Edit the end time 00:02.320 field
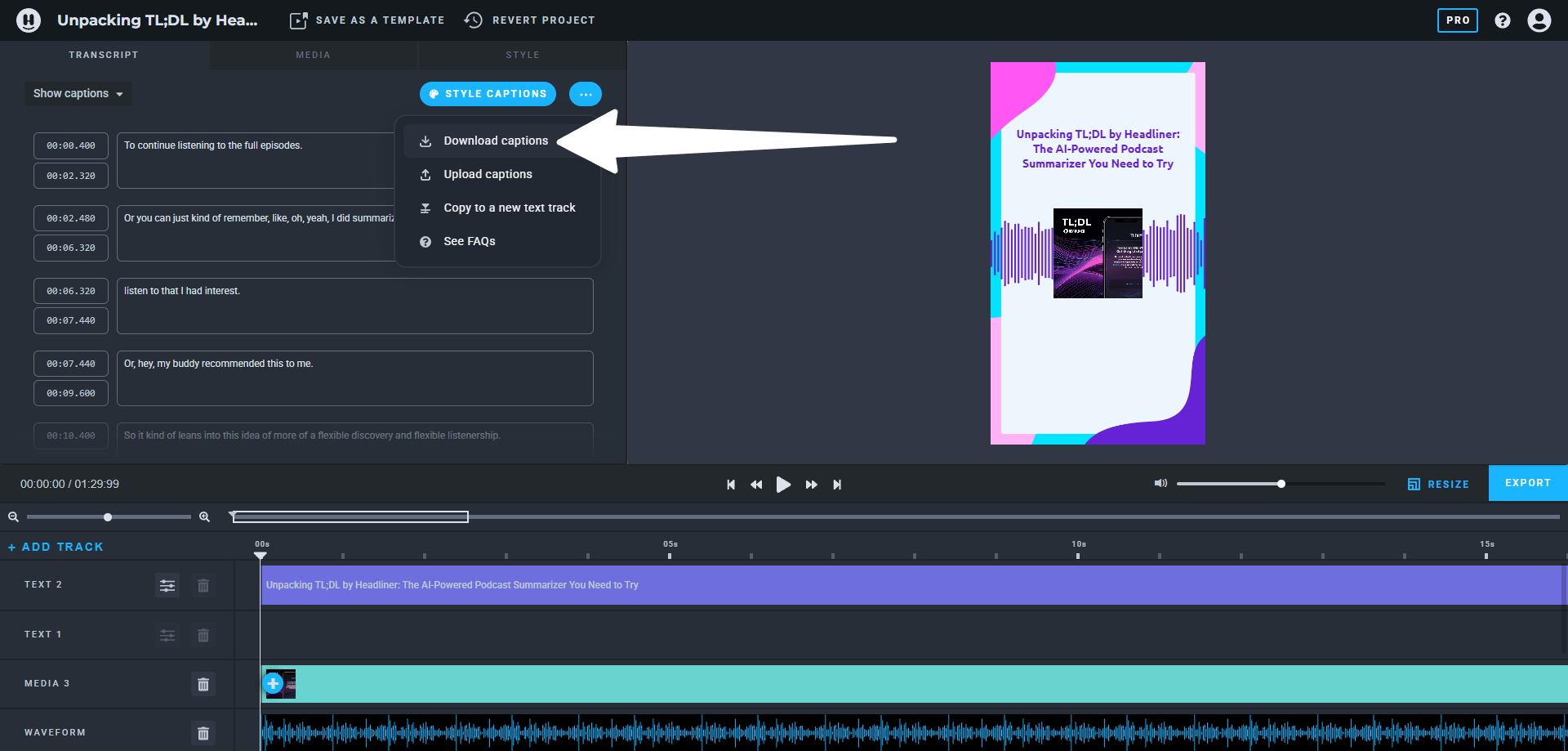The height and width of the screenshot is (751, 1568). pos(71,176)
